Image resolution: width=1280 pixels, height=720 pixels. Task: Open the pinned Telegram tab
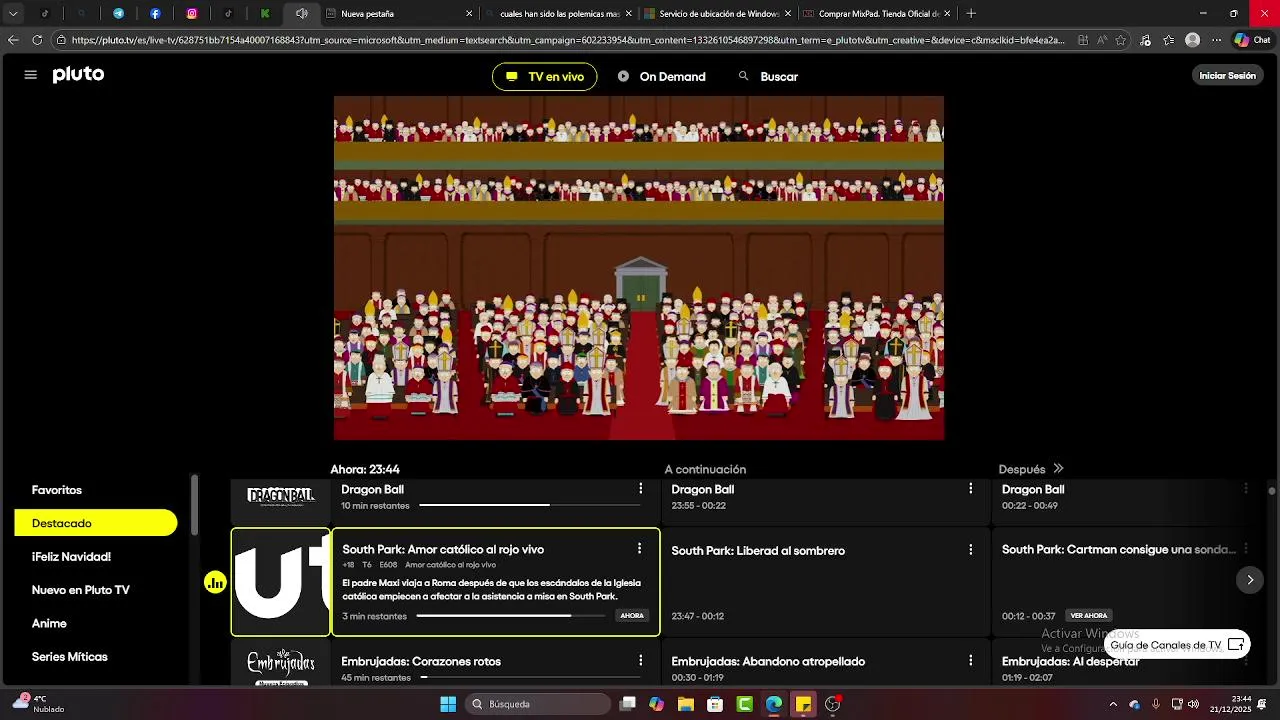click(118, 14)
